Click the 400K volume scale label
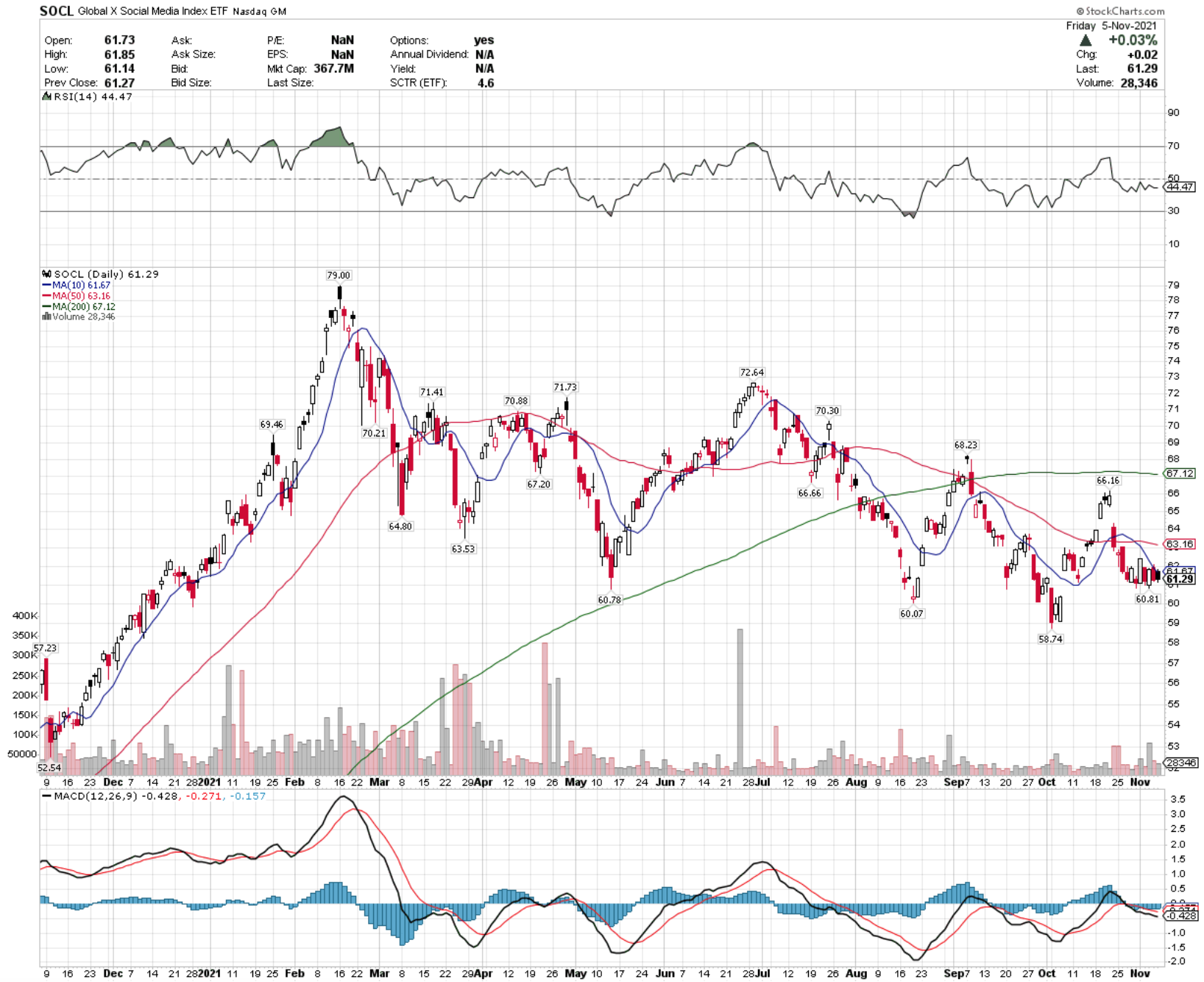 tap(25, 616)
